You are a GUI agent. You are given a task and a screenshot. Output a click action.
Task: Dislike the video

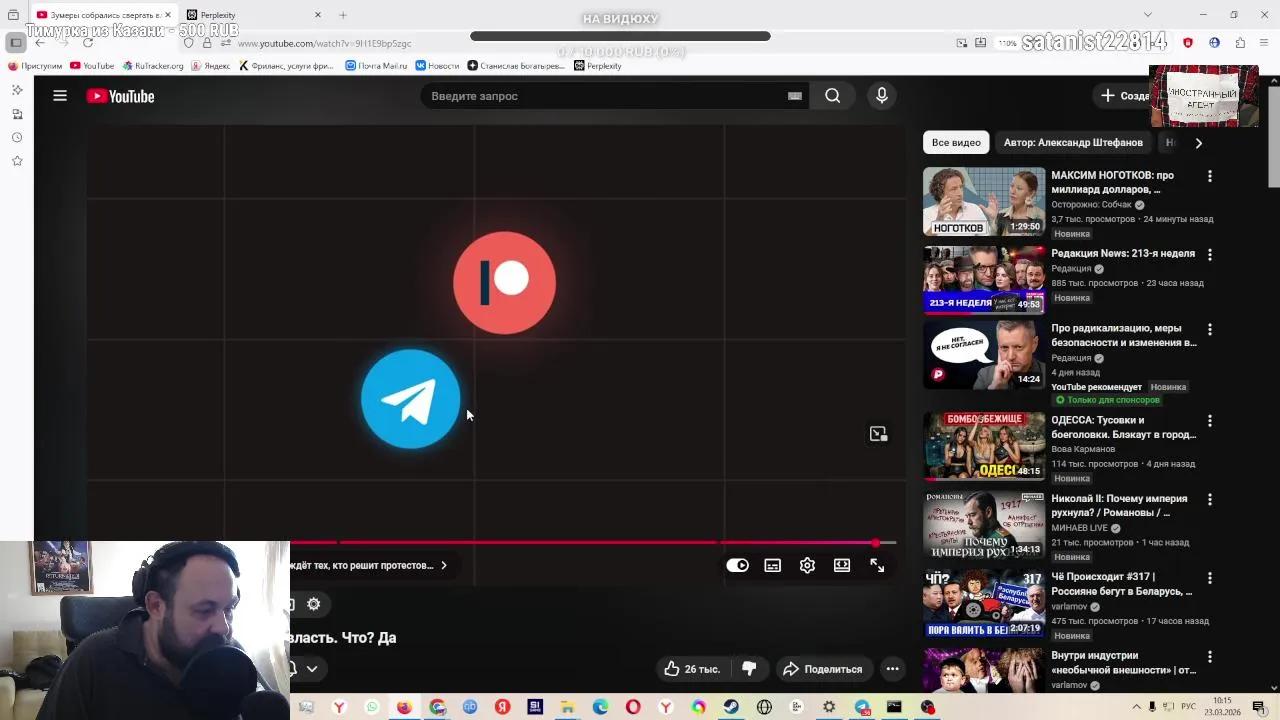pos(749,669)
